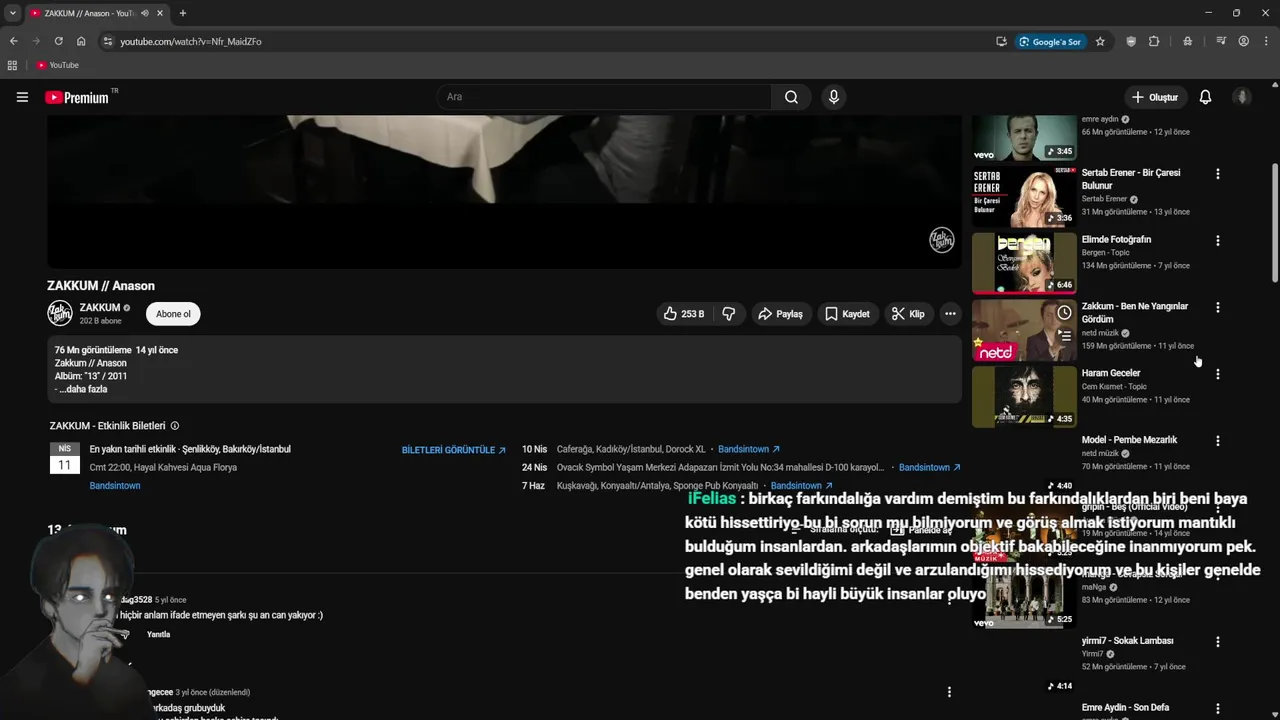Click the Watch Later clock on Zakkum thumbnail

tap(1064, 313)
